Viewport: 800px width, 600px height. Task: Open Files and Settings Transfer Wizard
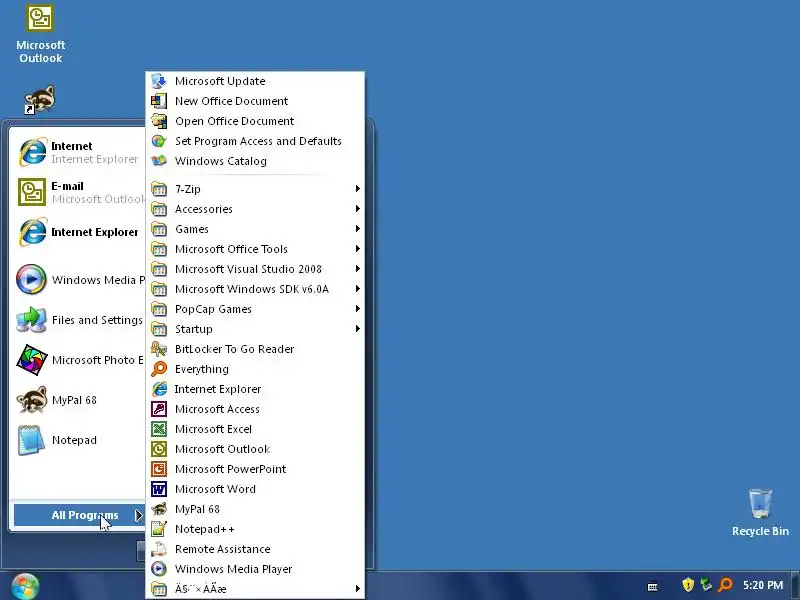78,320
